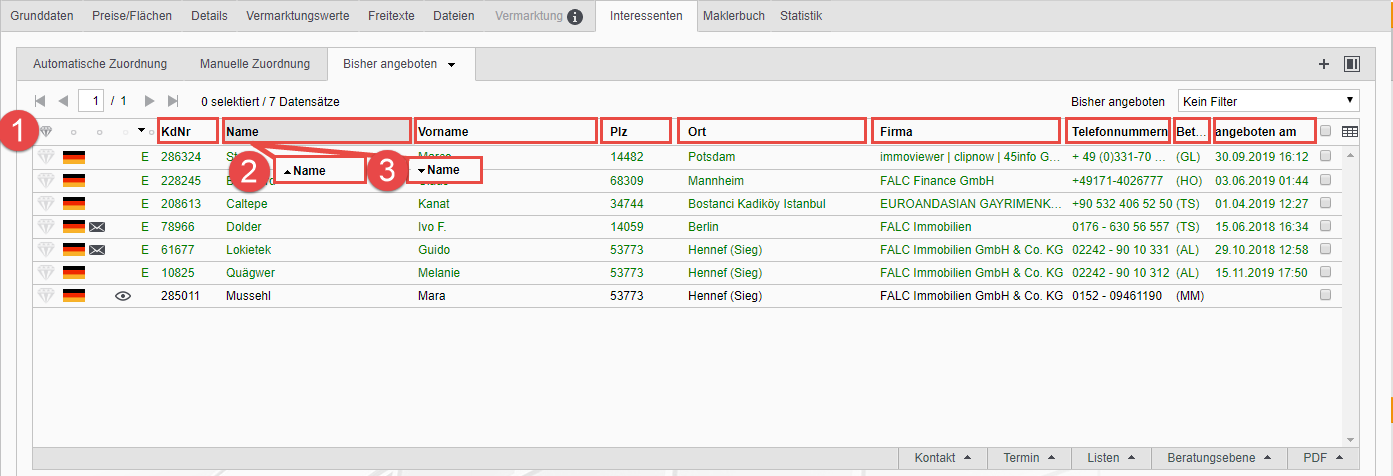Image resolution: width=1393 pixels, height=476 pixels.
Task: Open the Automatische Zuordnung tab
Action: pos(100,64)
